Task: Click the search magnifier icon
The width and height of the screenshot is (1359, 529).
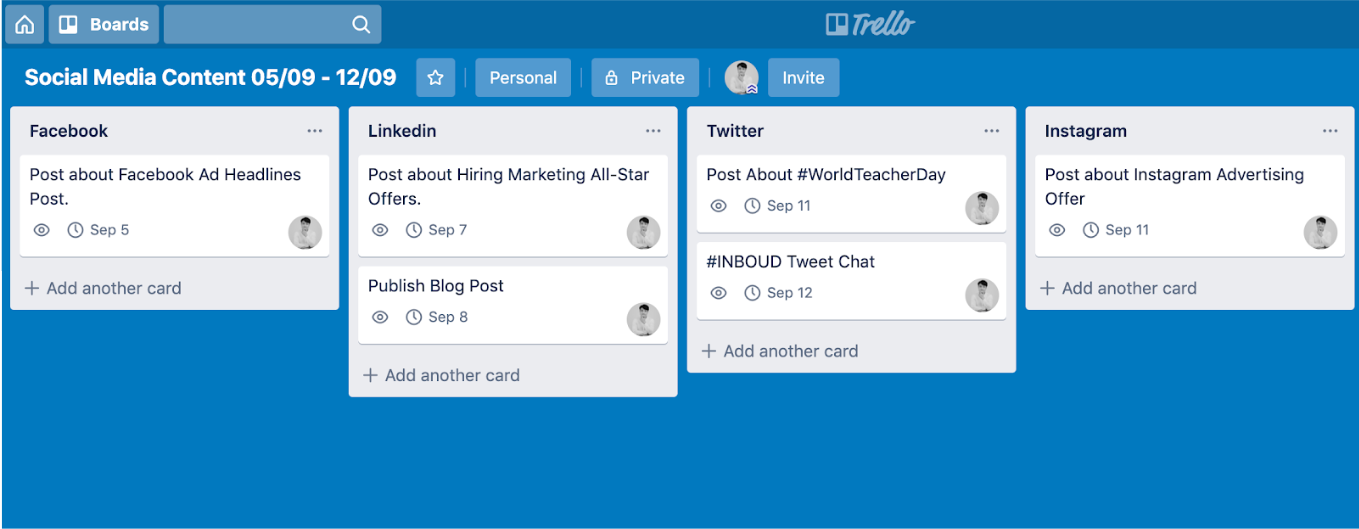Action: (x=361, y=25)
